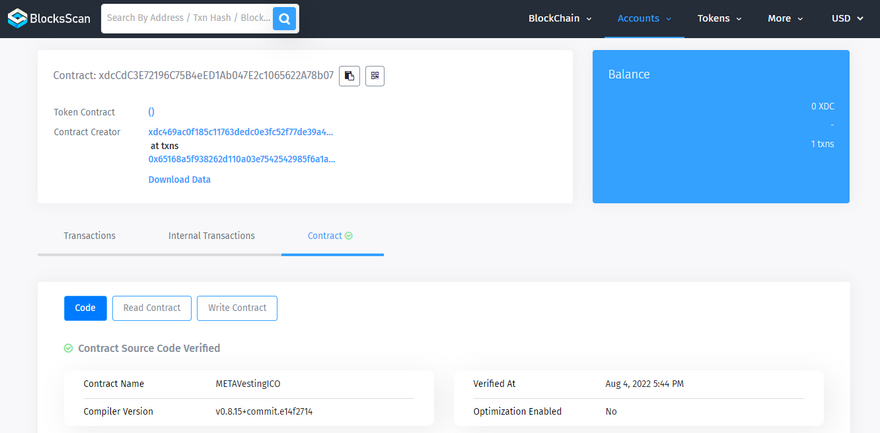
Task: Expand the Tokens menu
Action: pyautogui.click(x=720, y=18)
